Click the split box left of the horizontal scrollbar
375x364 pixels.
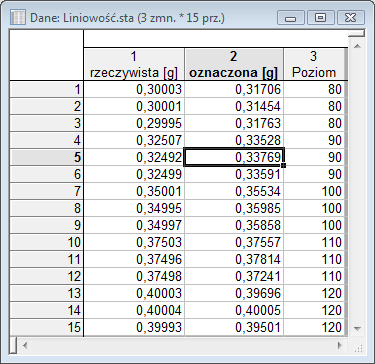(13, 345)
